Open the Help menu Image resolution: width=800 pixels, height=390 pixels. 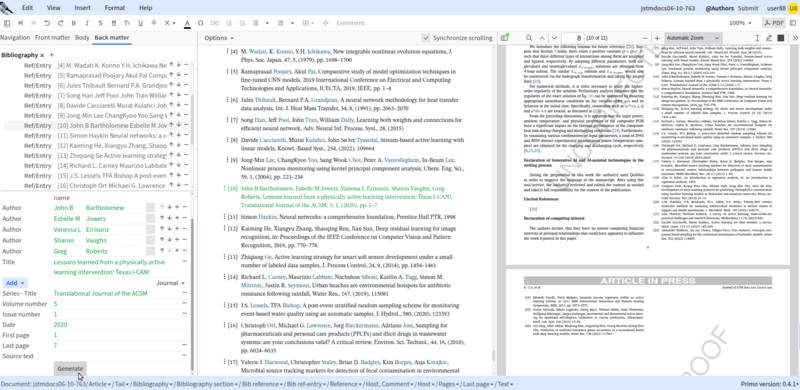(145, 8)
